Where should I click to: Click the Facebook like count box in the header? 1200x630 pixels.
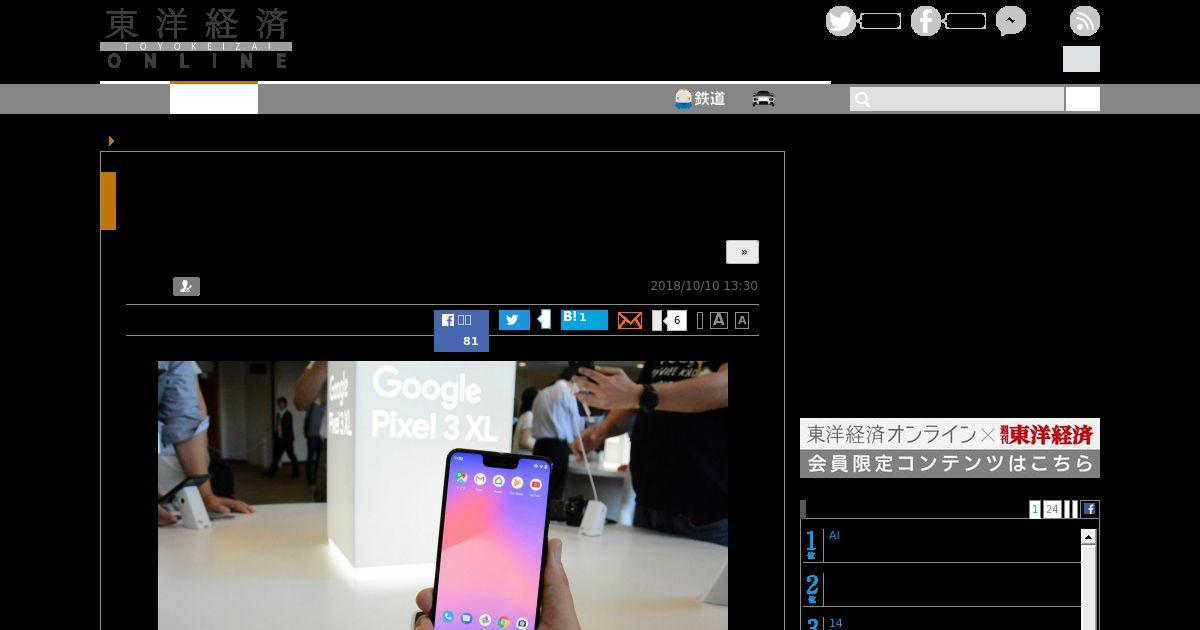point(966,21)
